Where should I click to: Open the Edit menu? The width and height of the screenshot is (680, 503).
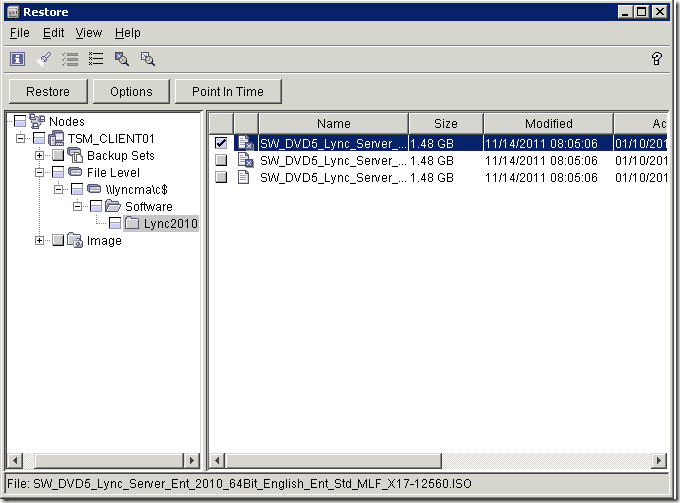coord(53,33)
